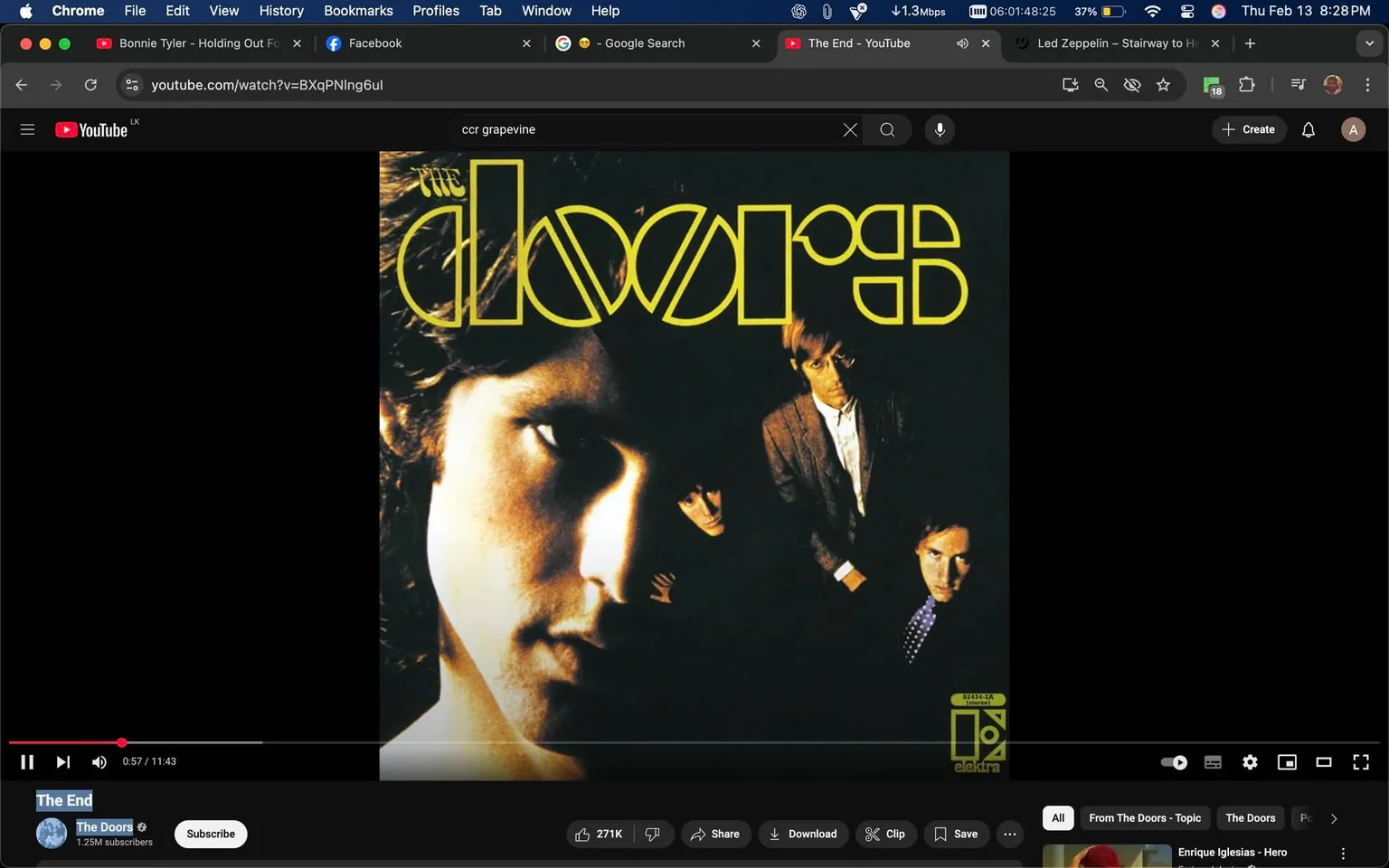Click the YouTube logo to go home

[91, 129]
